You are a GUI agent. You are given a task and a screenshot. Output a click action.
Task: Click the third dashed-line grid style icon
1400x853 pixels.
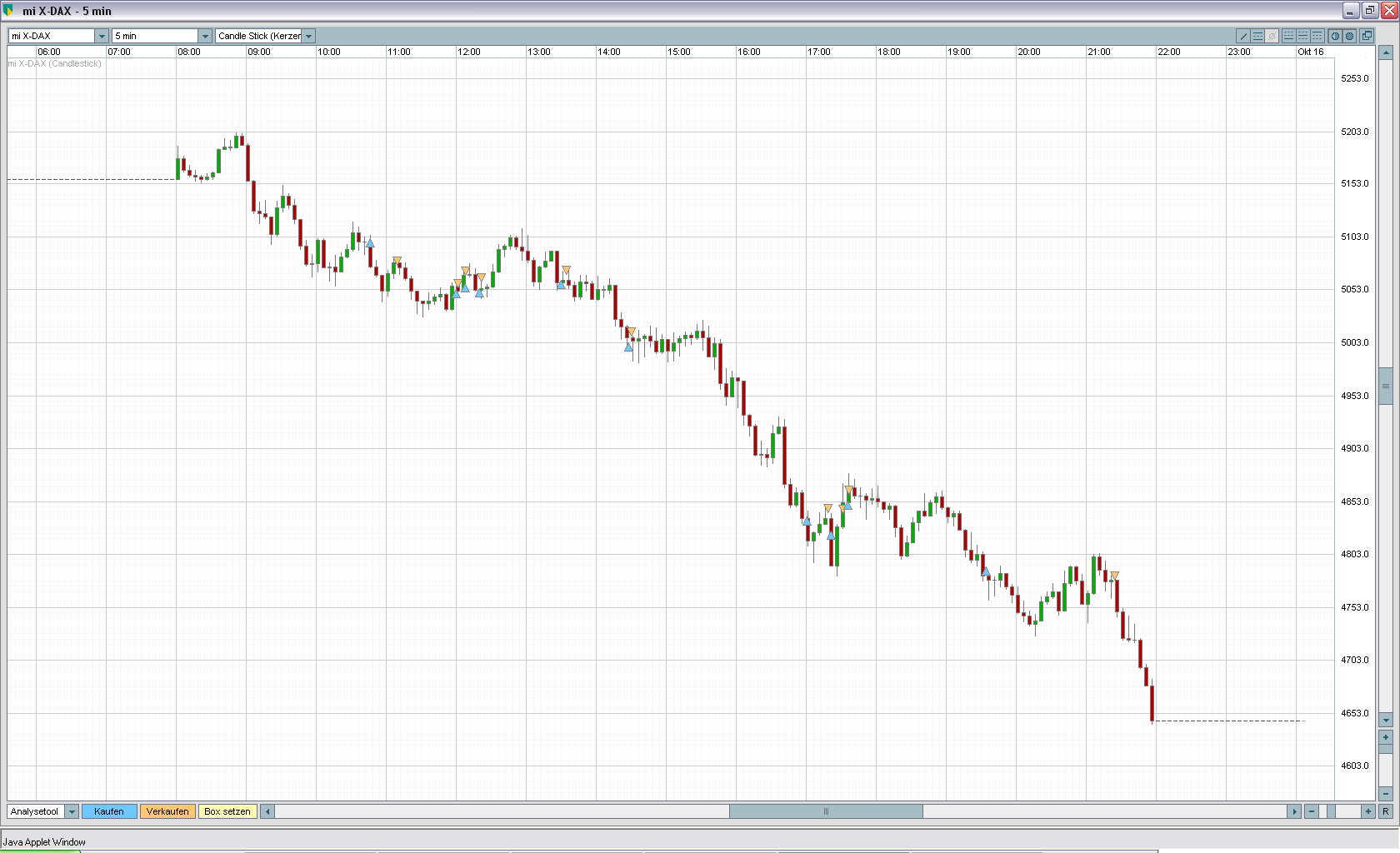(1317, 36)
